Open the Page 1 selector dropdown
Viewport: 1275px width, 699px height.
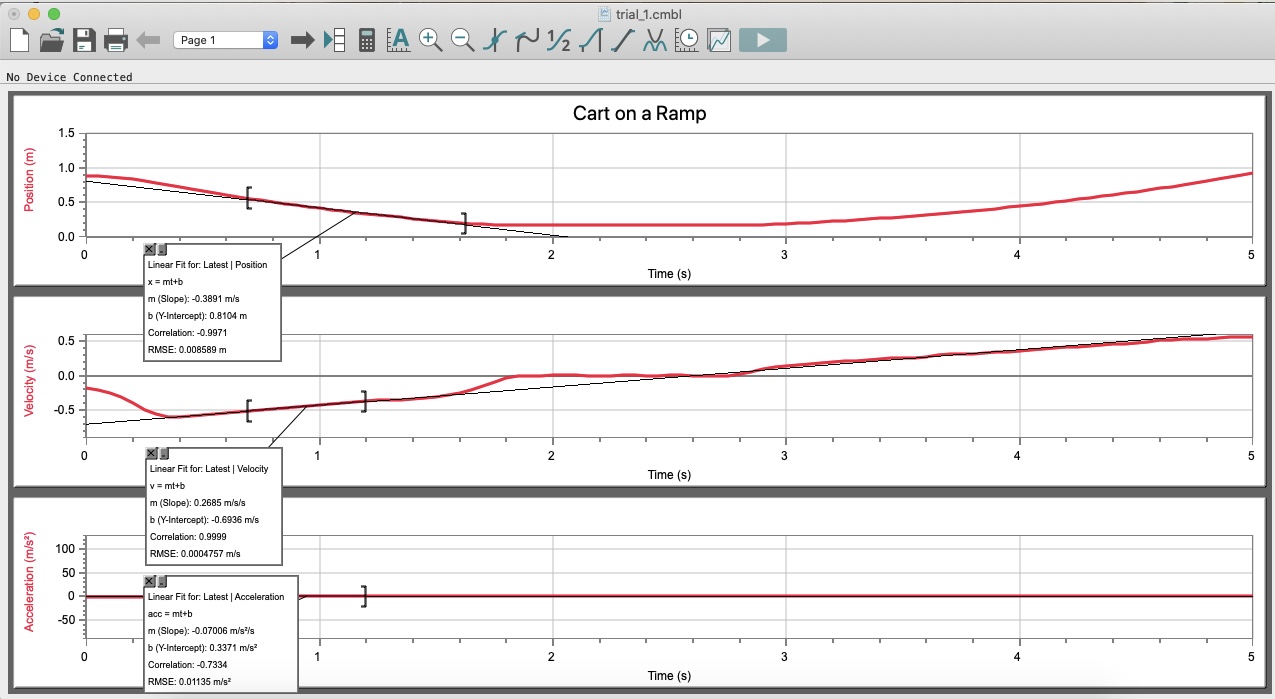(x=226, y=40)
